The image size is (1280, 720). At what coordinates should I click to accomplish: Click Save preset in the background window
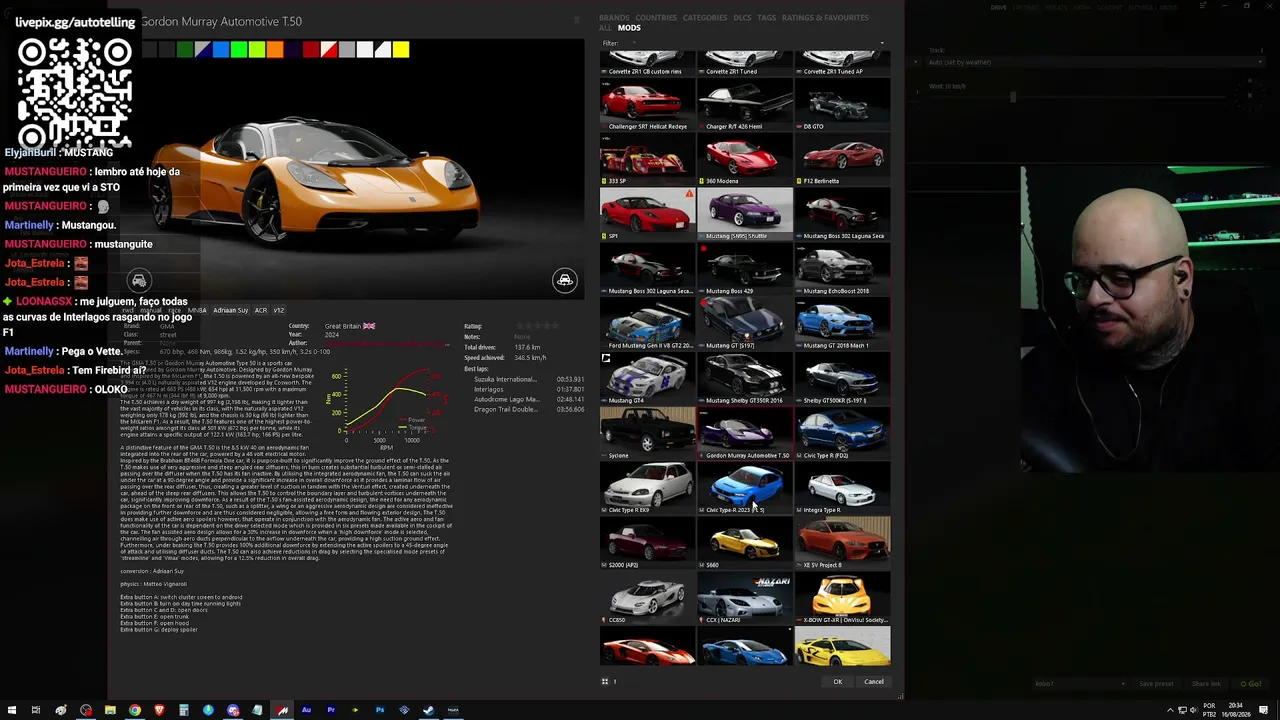click(x=1156, y=684)
